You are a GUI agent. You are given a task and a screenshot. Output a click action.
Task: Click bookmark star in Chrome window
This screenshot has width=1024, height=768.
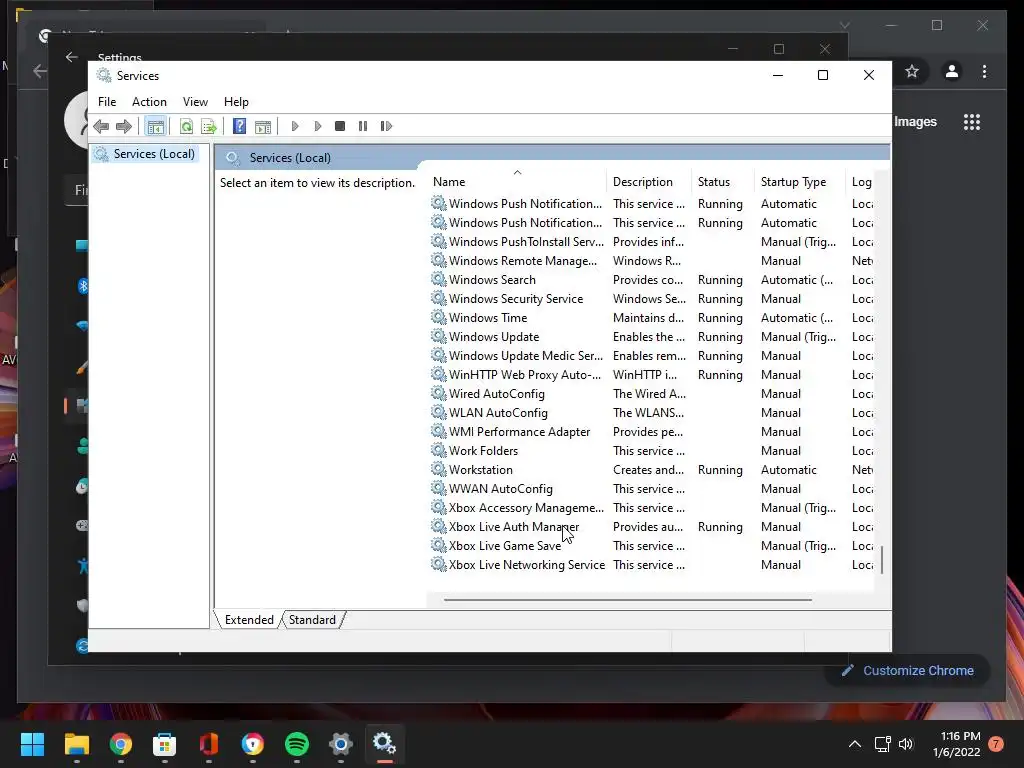point(912,71)
